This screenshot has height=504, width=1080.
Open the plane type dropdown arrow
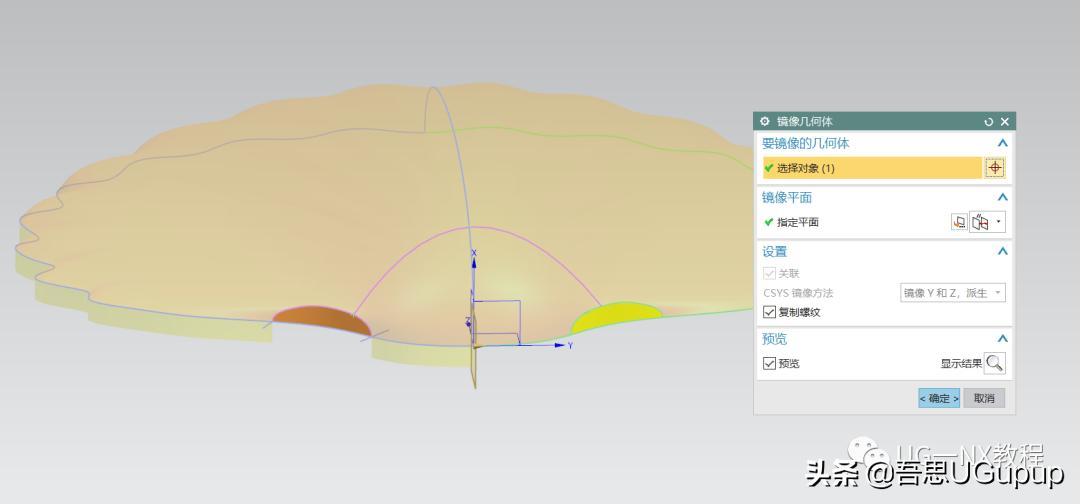click(x=999, y=222)
